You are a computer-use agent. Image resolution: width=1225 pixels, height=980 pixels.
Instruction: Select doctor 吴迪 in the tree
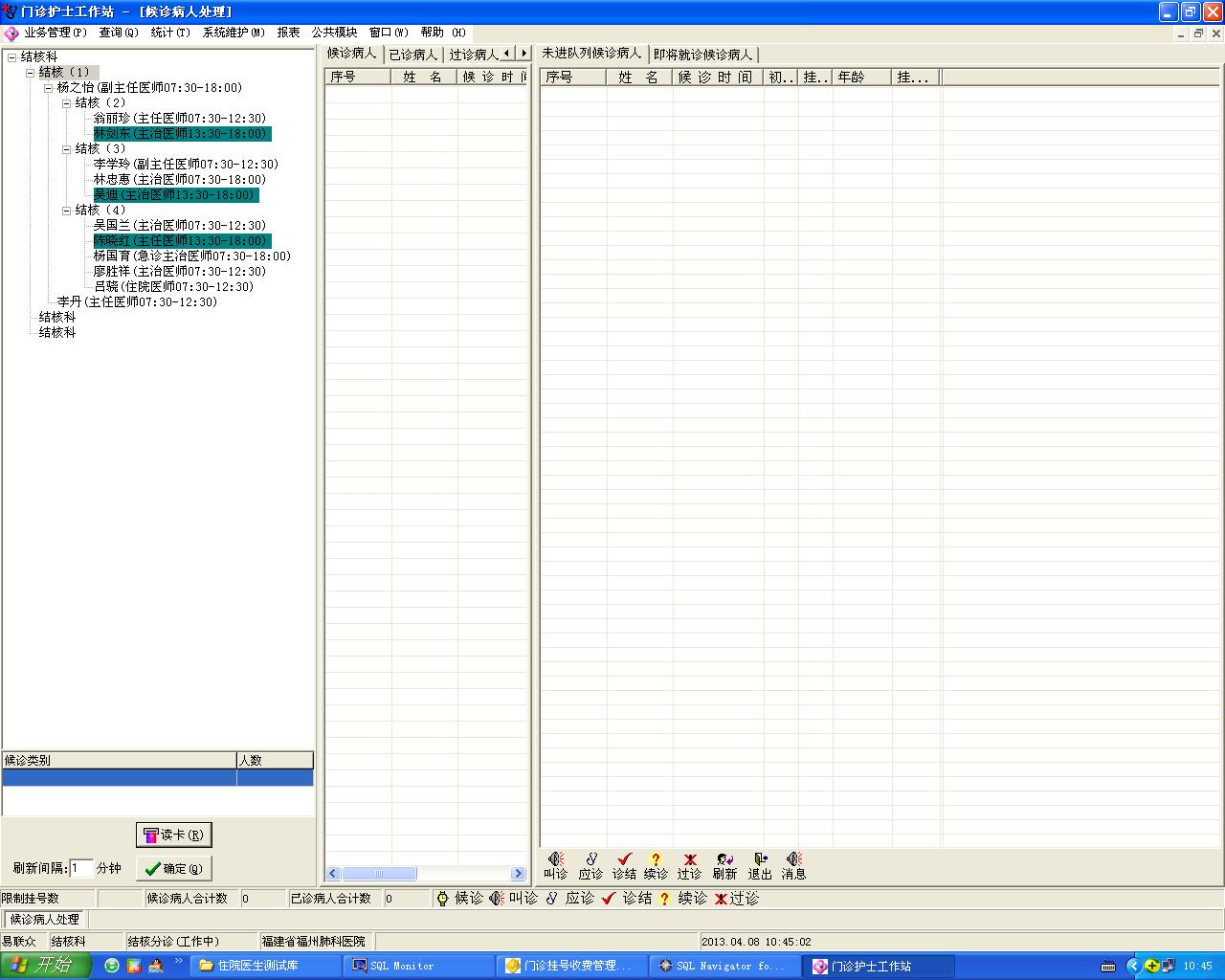coord(176,195)
